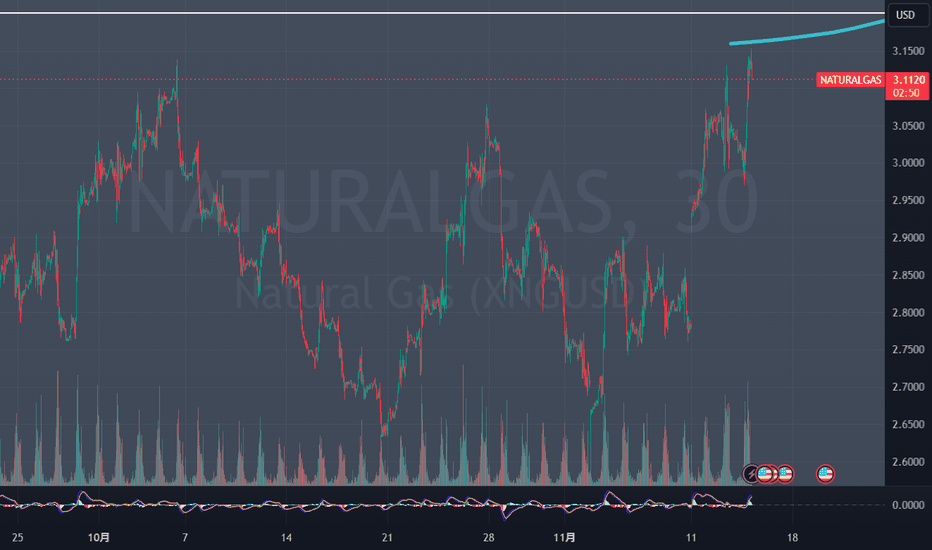The image size is (932, 550).
Task: Select the cyan curved line above the price
Action: coord(807,34)
